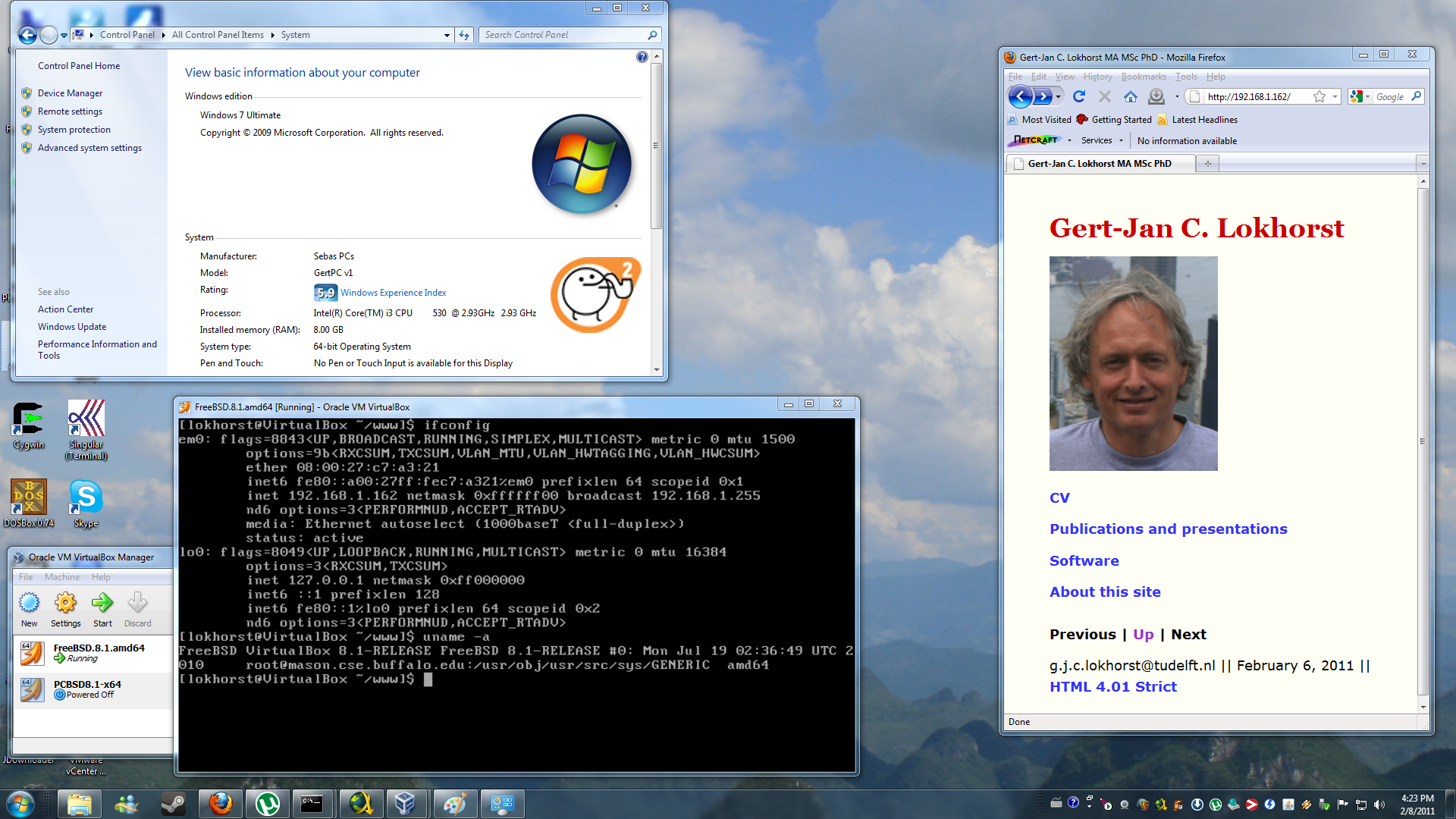Click the Software link on the webpage
Viewport: 1456px width, 819px height.
pyautogui.click(x=1084, y=560)
